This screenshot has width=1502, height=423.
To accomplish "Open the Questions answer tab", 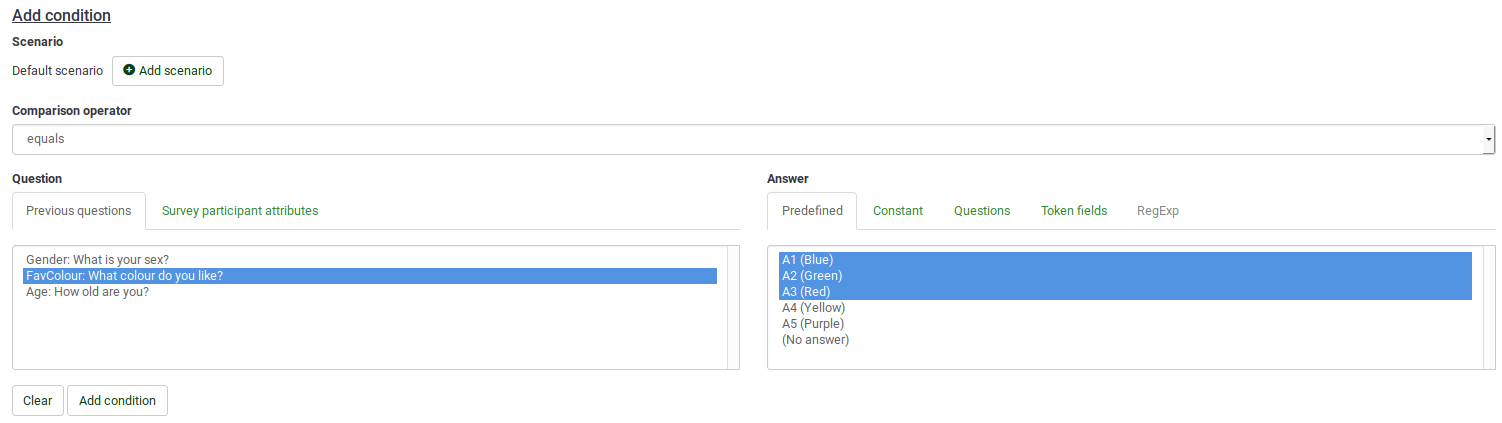I will 982,211.
